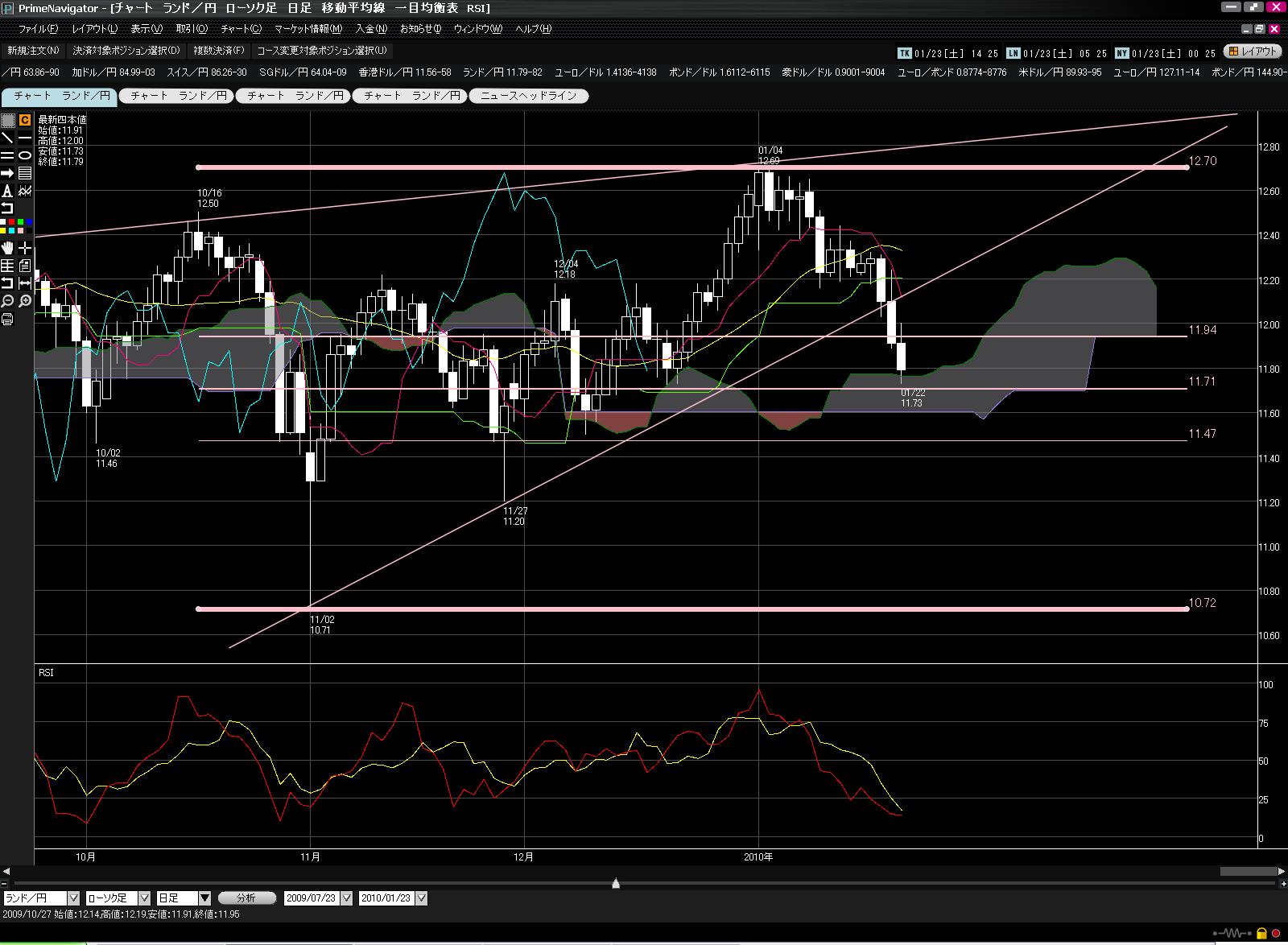Enable the crosshair cursor tool
Screen dimensions: 1288x945
click(x=25, y=247)
